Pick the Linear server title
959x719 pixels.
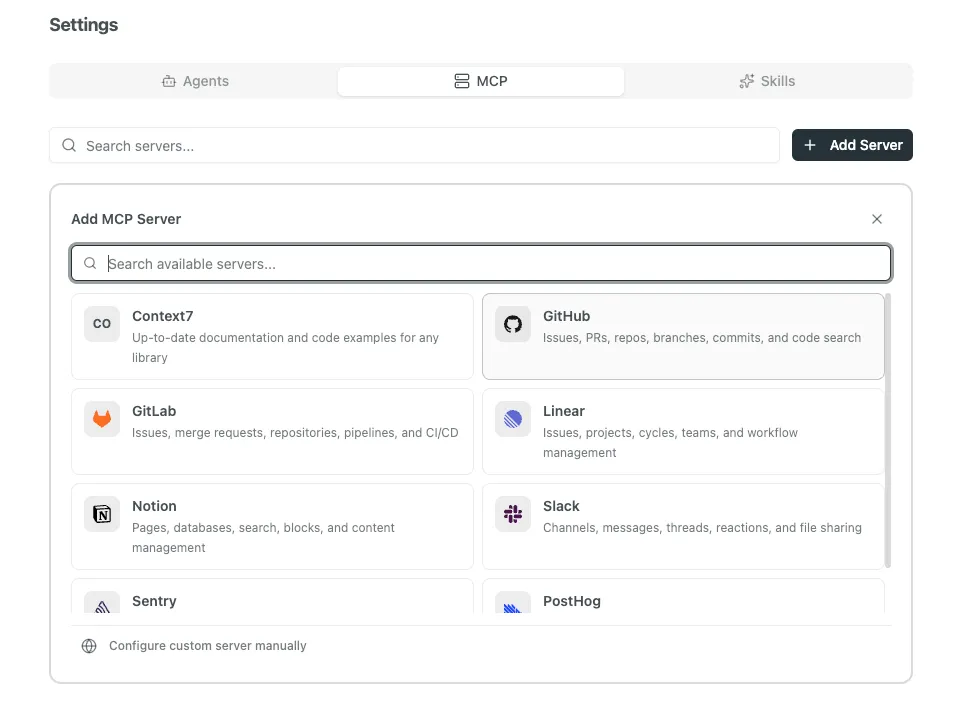564,411
